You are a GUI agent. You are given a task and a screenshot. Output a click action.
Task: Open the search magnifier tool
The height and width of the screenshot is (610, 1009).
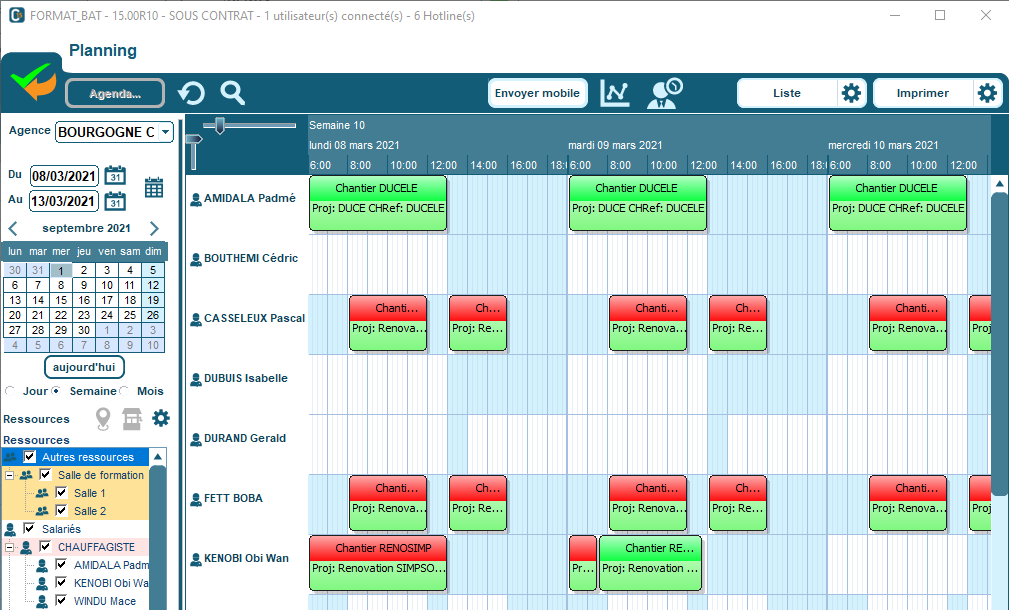point(232,93)
